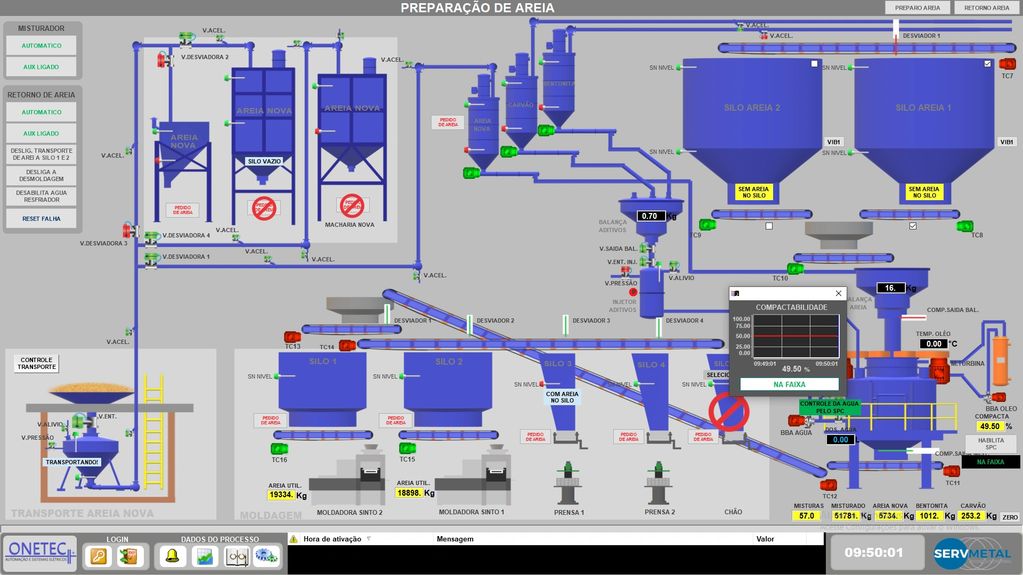Open the trend chart icon in Dados do Processo
1023x575 pixels.
pyautogui.click(x=204, y=556)
